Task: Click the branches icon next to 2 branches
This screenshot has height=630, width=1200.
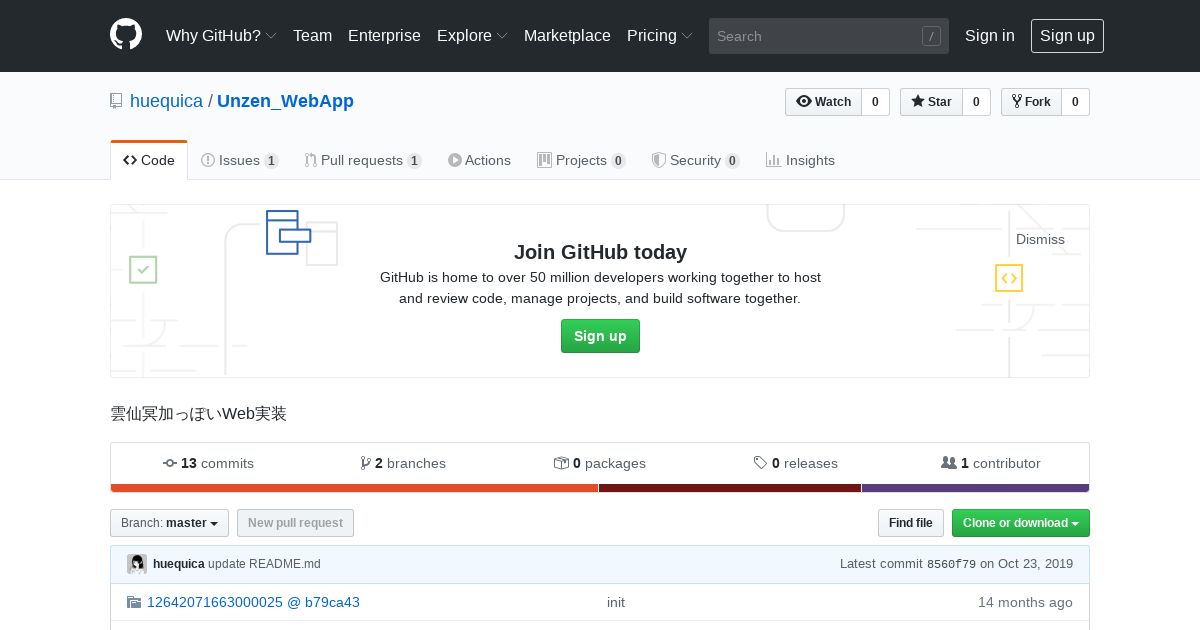Action: (x=366, y=463)
